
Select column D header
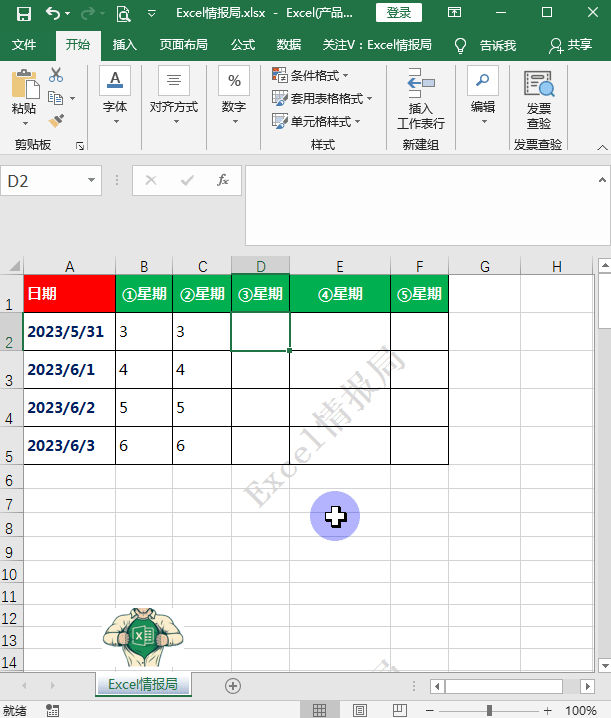(x=261, y=266)
